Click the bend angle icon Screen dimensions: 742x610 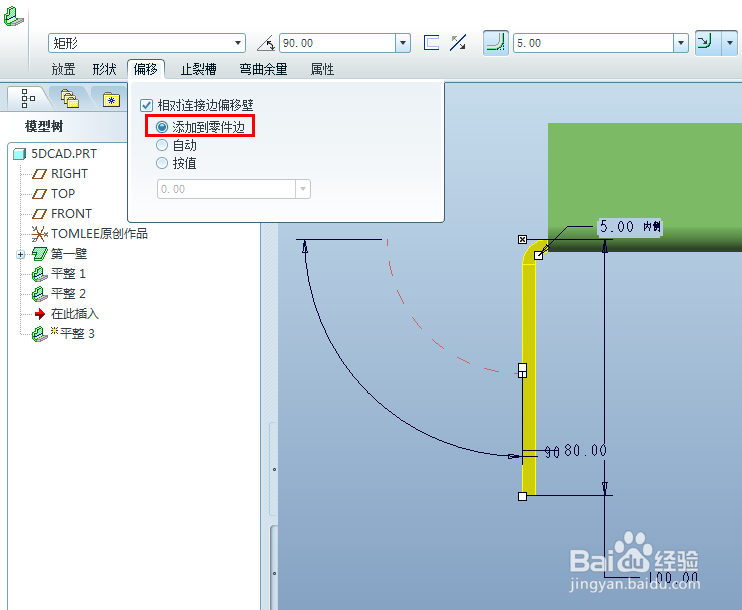[266, 43]
